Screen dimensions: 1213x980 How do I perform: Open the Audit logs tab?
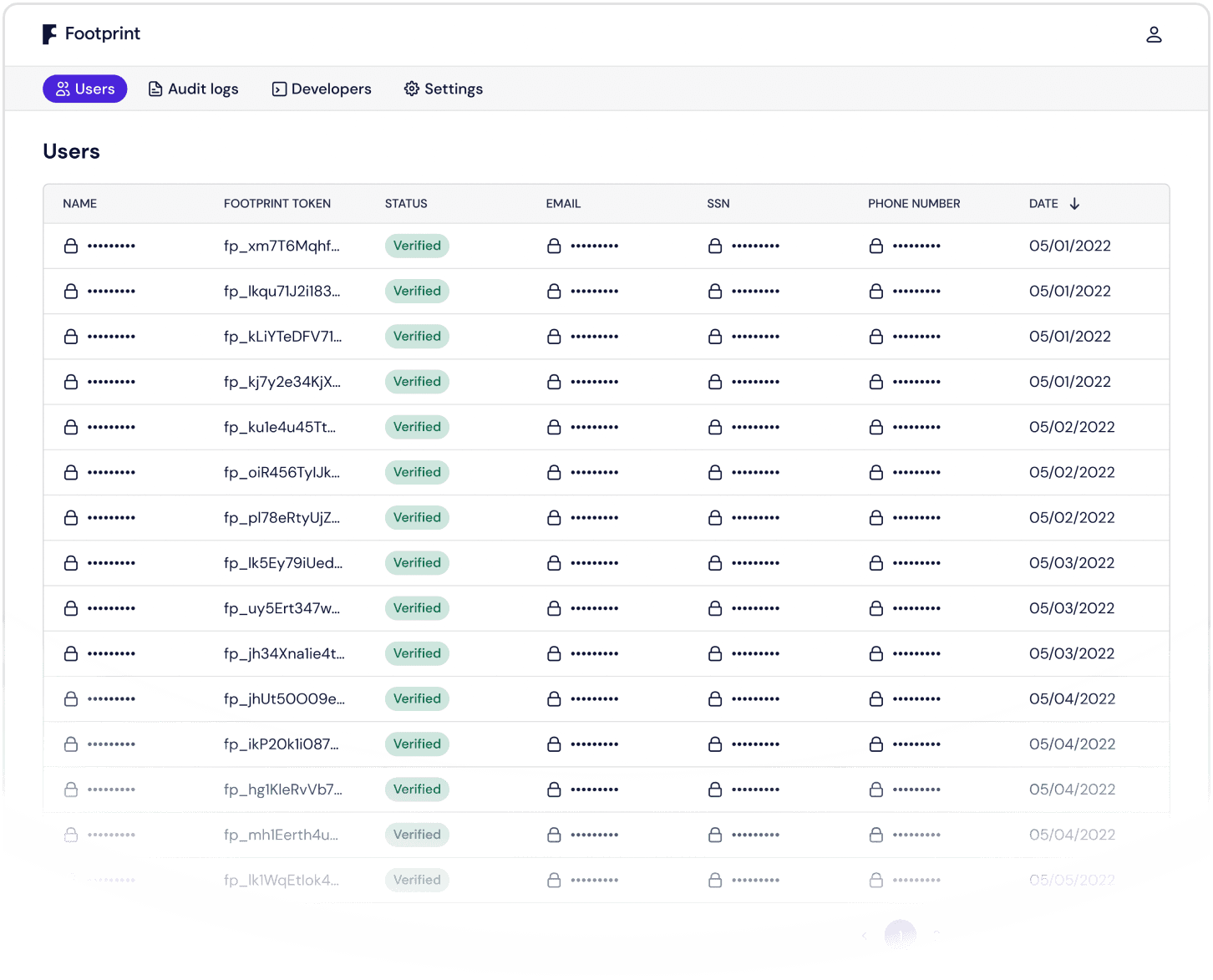[x=193, y=89]
